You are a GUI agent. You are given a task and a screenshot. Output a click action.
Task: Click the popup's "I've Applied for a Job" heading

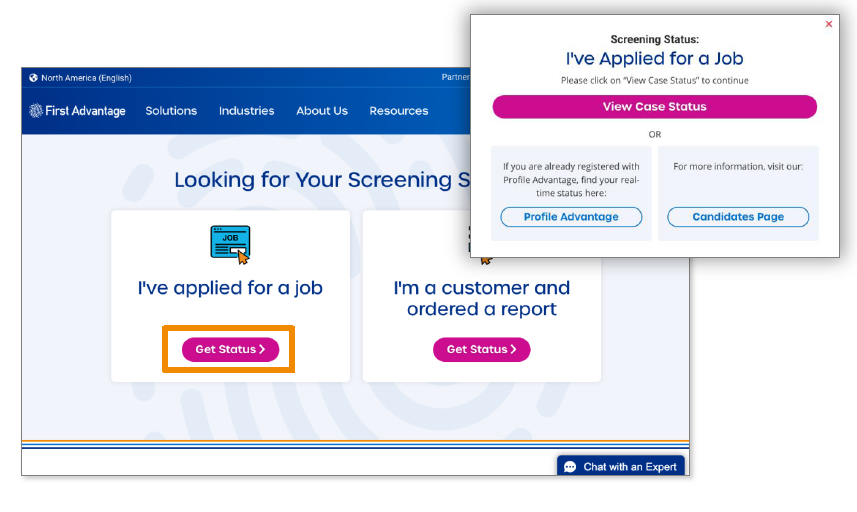tap(654, 59)
